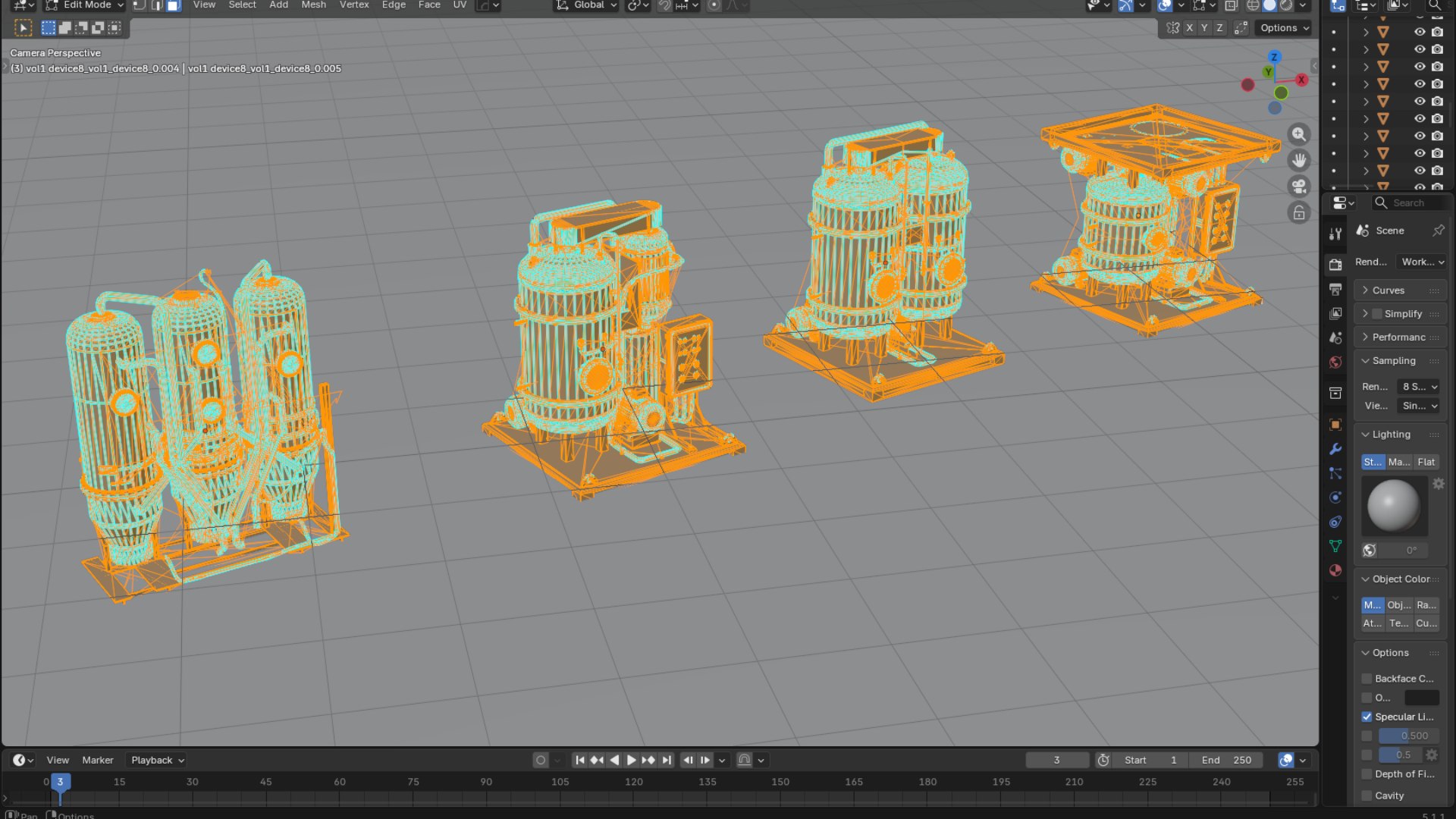This screenshot has height=819, width=1456.
Task: Open the Vertex menu
Action: point(354,5)
